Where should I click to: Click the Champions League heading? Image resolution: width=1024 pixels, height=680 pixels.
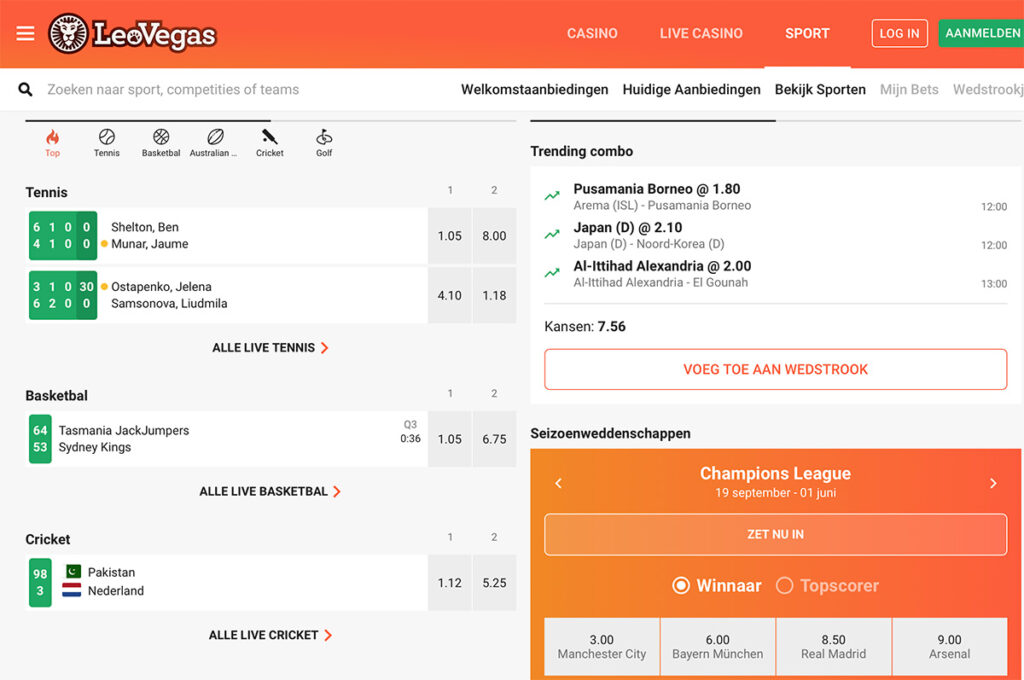pyautogui.click(x=775, y=473)
